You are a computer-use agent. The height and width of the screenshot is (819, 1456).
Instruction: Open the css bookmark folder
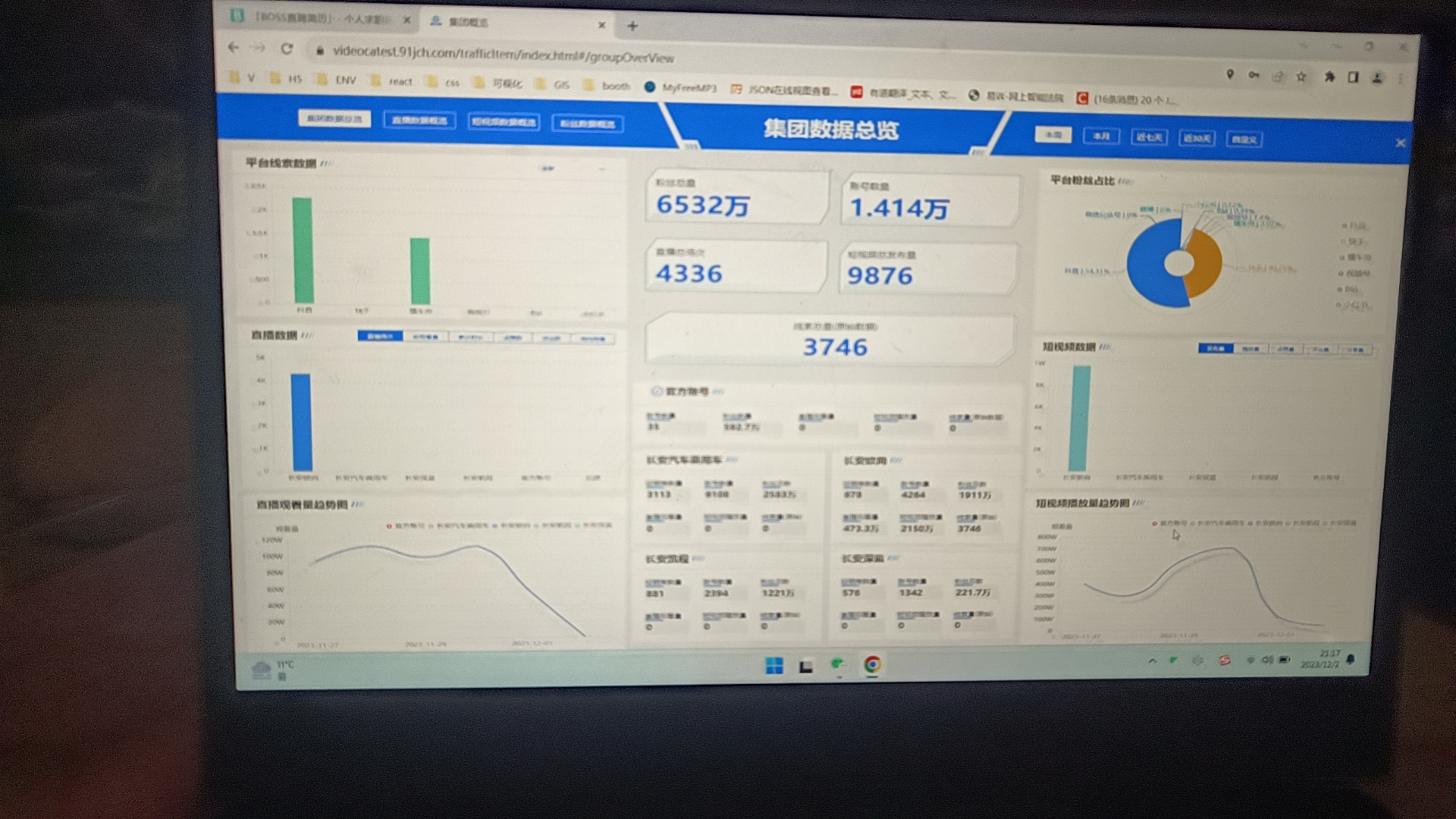[444, 82]
